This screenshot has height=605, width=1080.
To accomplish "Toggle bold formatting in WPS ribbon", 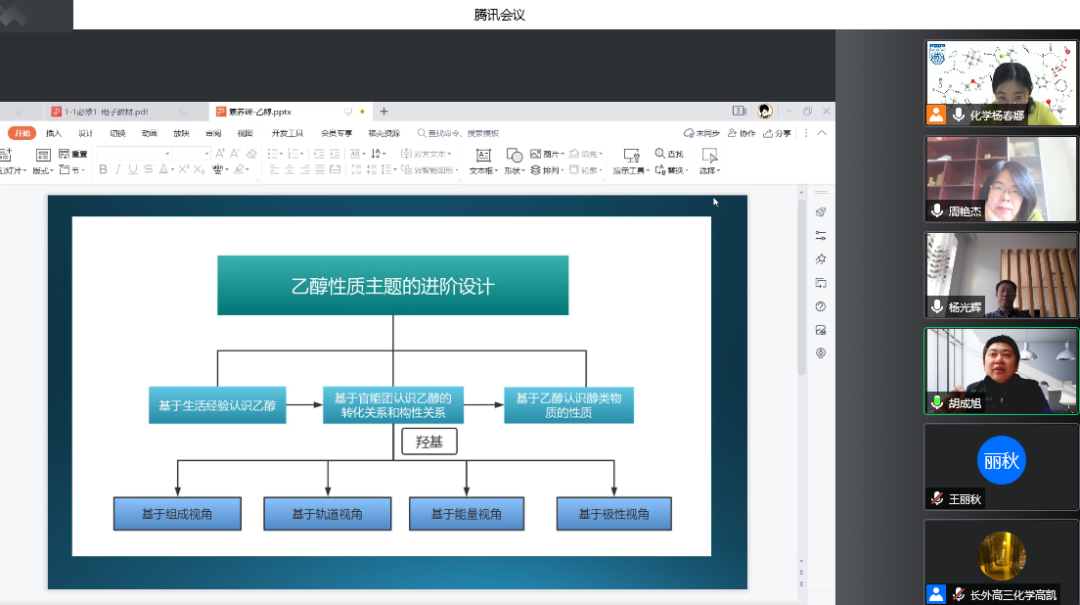I will coord(103,170).
